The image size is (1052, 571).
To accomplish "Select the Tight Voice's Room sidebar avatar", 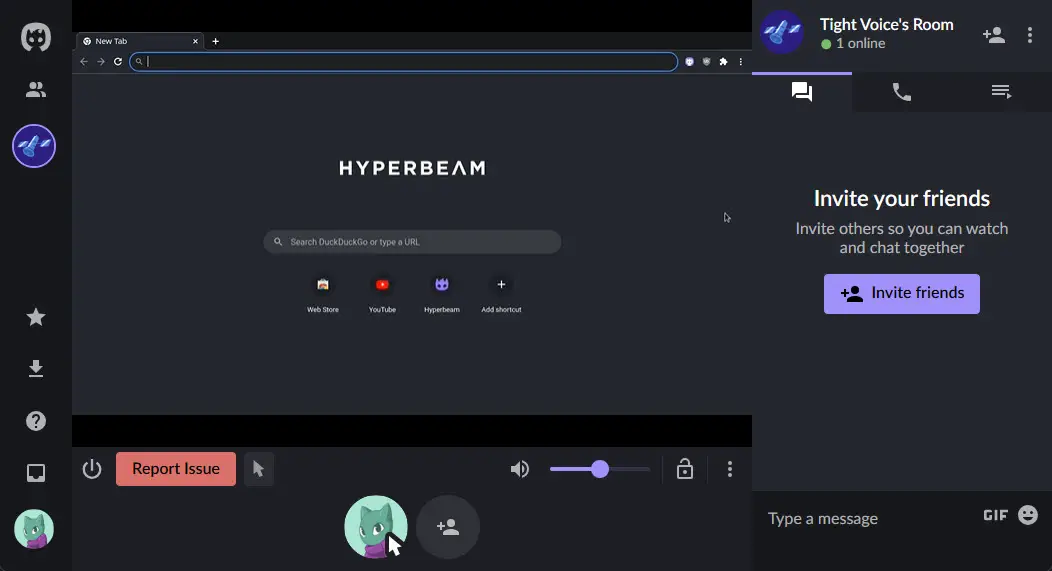I will pos(34,146).
